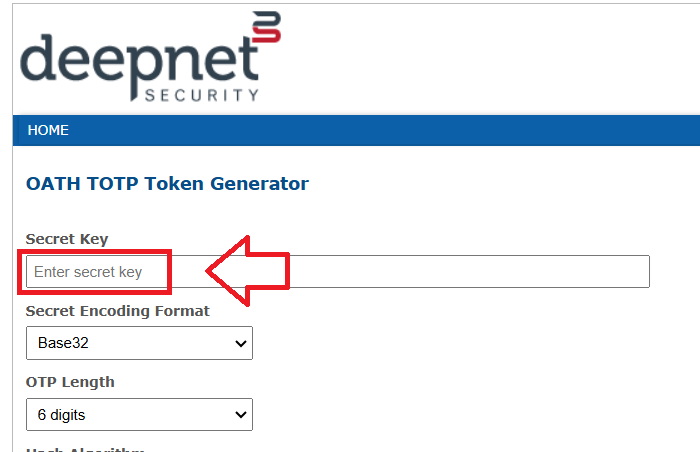Click the OATH TOTP Token Generator heading
The width and height of the screenshot is (700, 452).
167,183
